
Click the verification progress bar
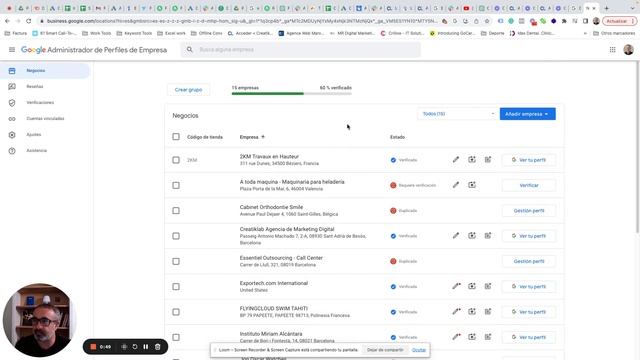pyautogui.click(x=291, y=93)
